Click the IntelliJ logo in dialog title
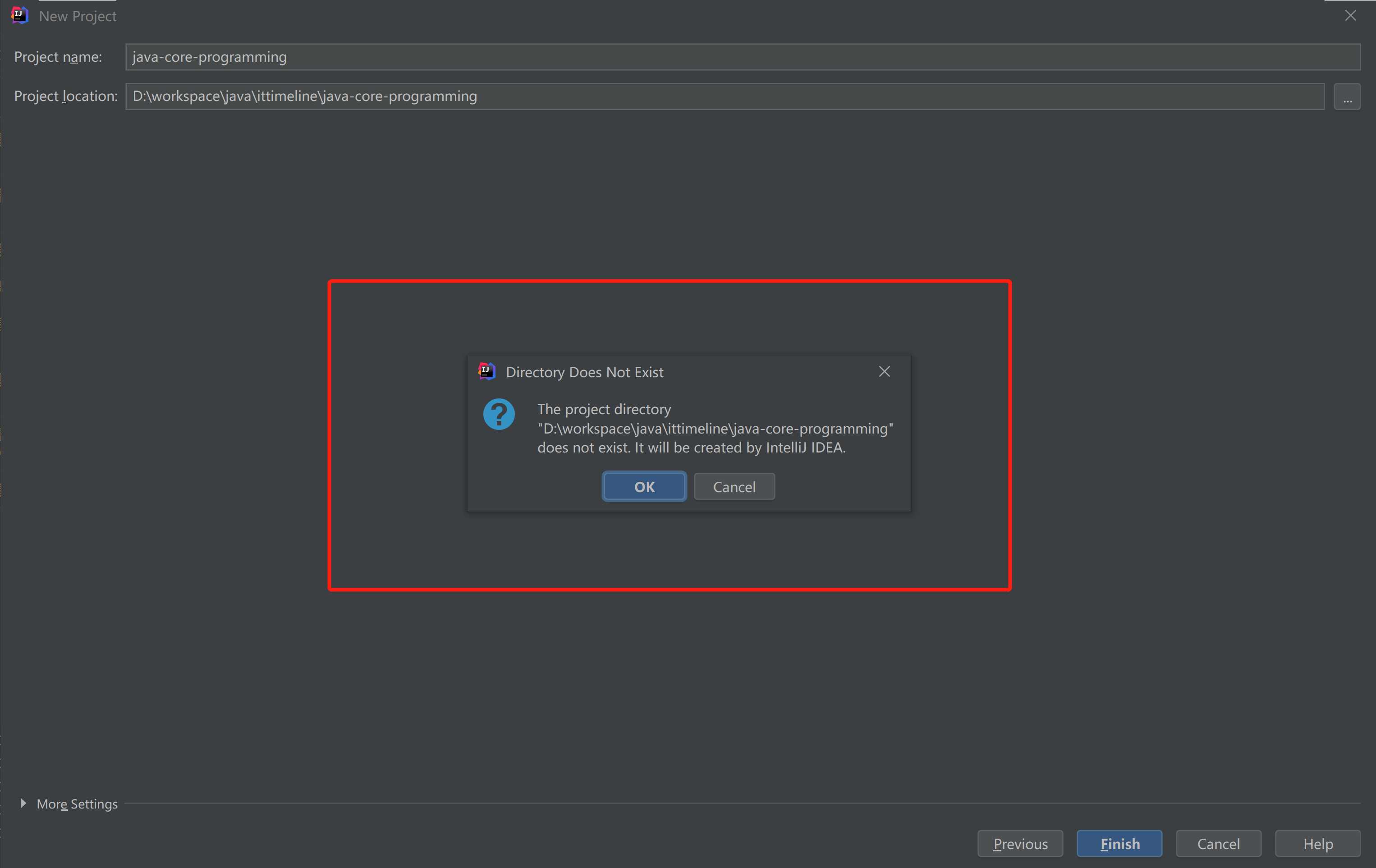This screenshot has height=868, width=1376. click(x=487, y=372)
